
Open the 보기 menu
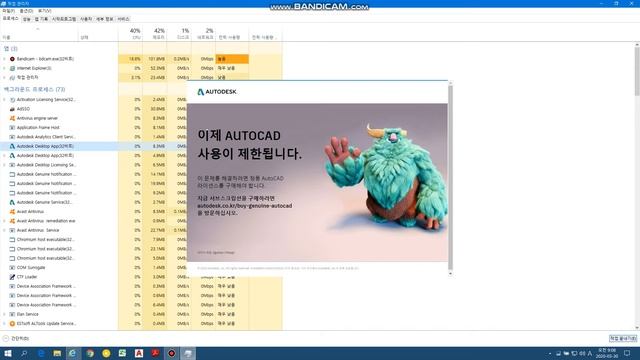[44, 11]
